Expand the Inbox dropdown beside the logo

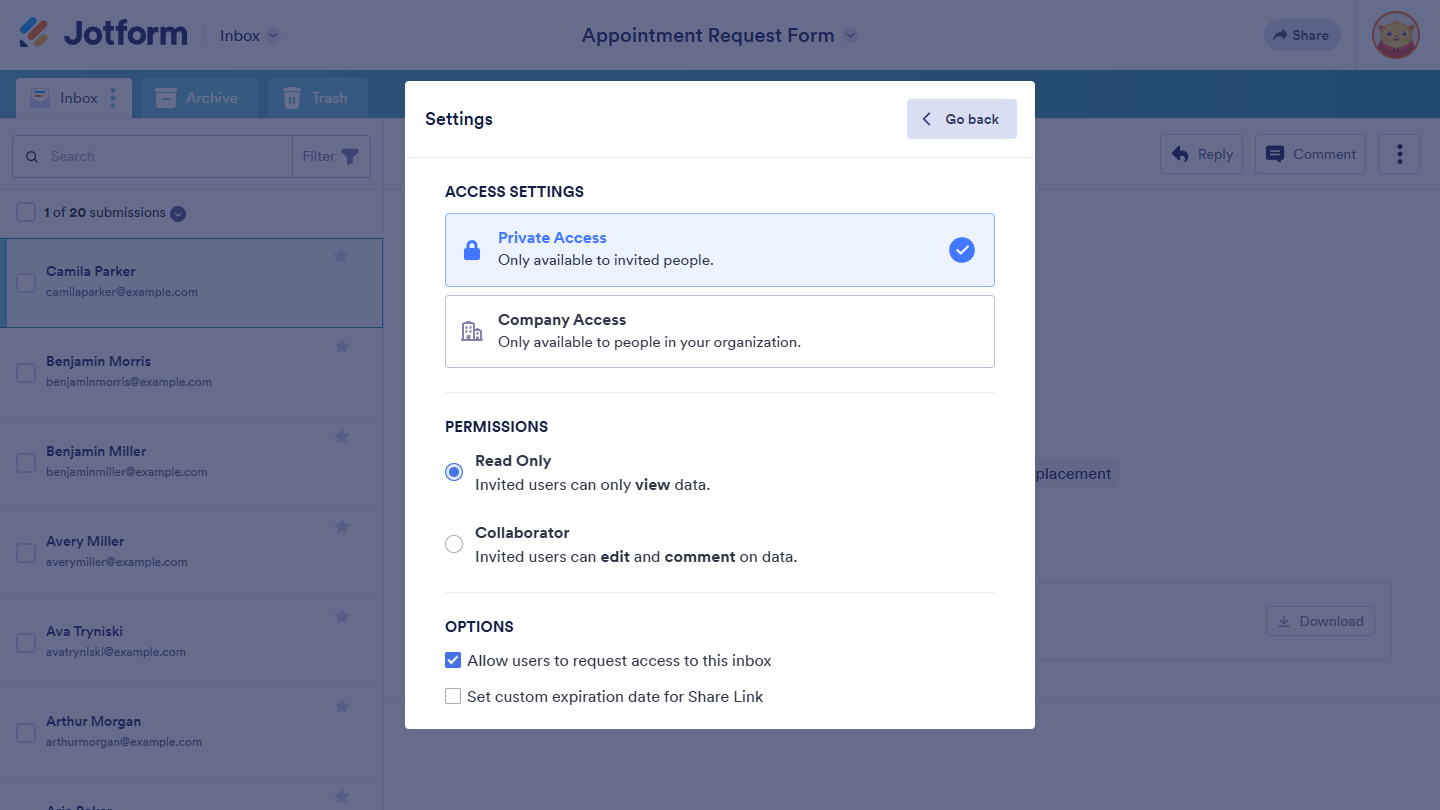coord(273,36)
